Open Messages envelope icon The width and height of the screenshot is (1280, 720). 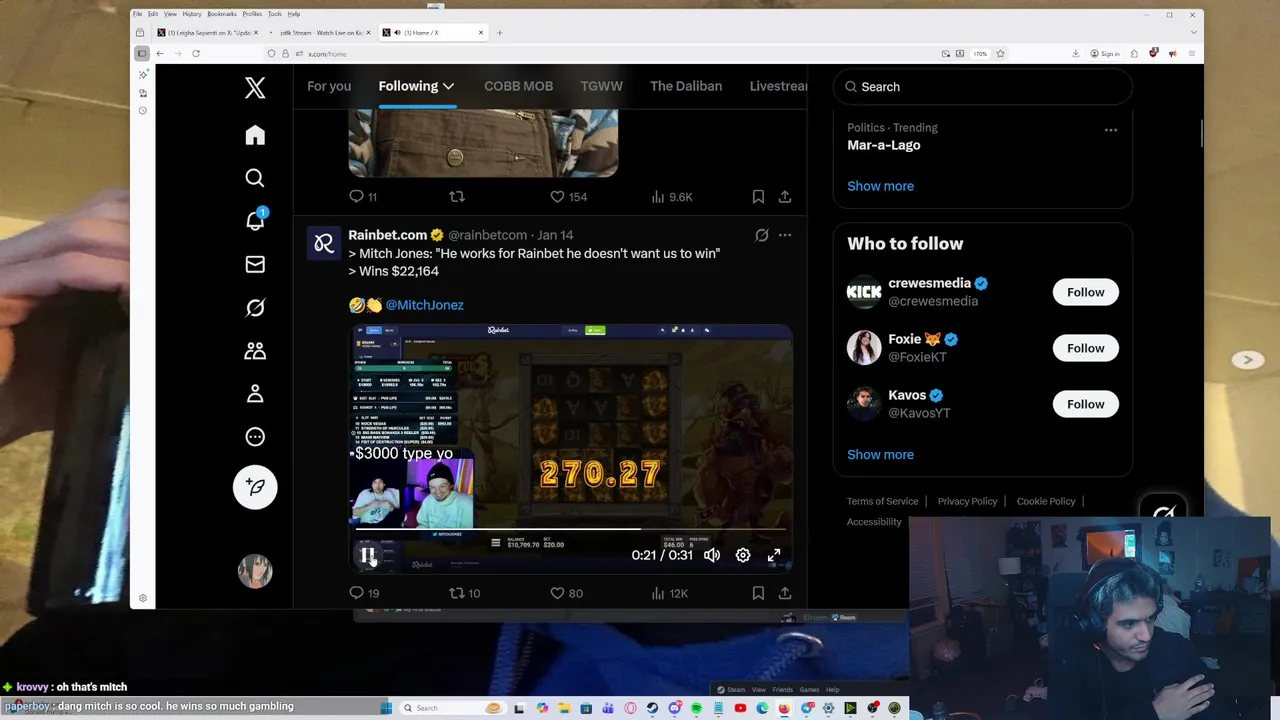tap(255, 264)
